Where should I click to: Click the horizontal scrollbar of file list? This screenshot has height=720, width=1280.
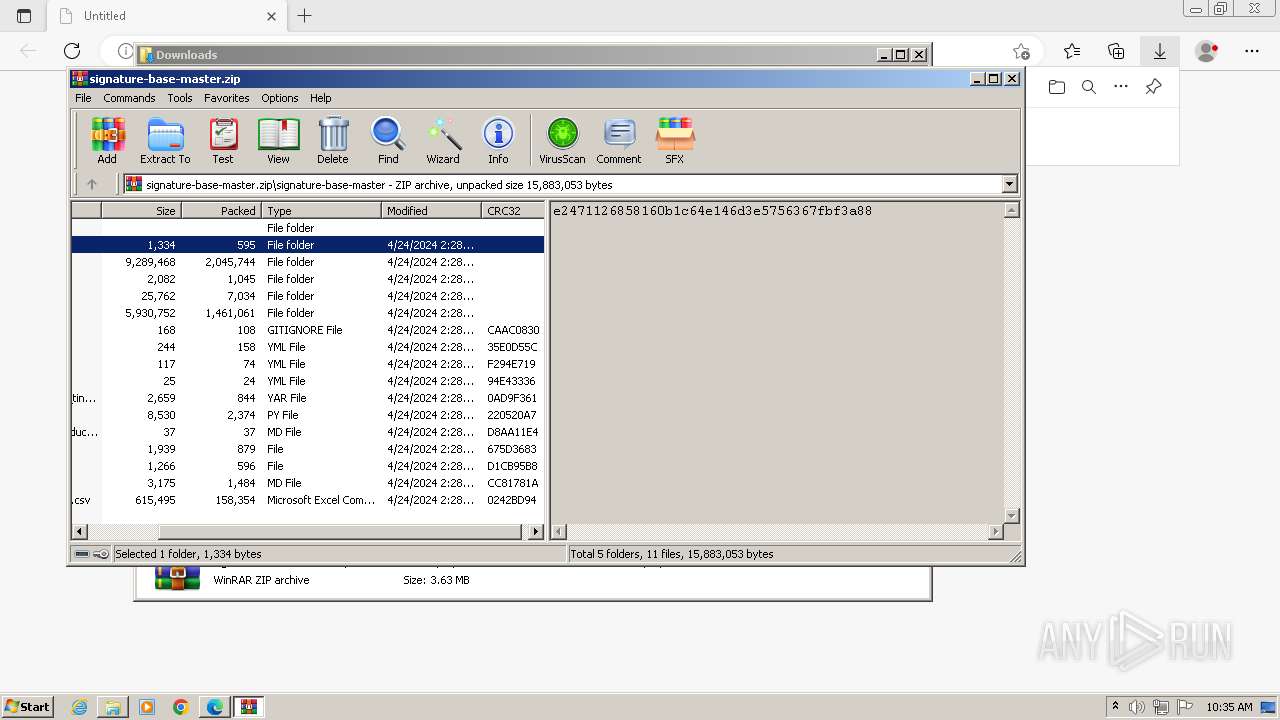(x=340, y=532)
